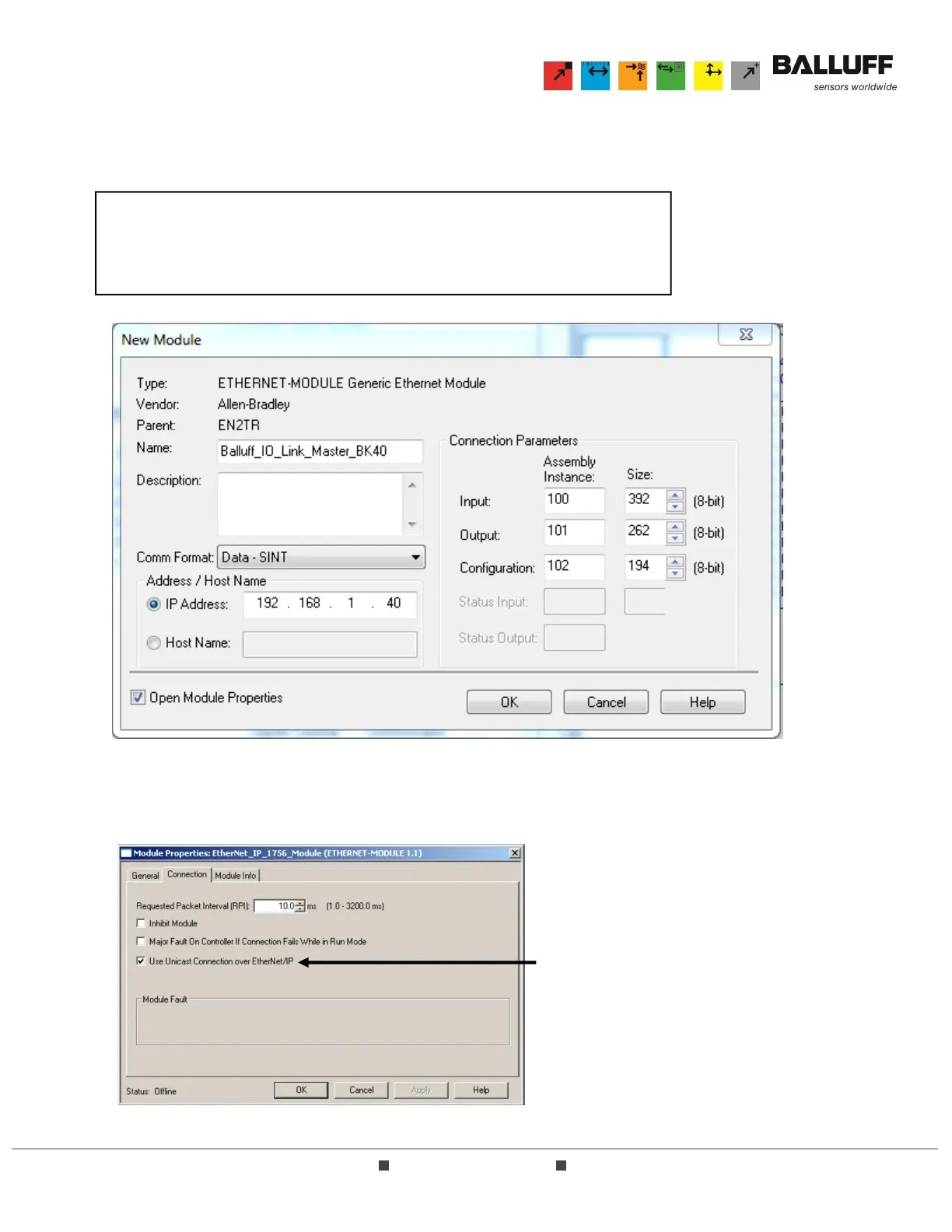Open the Comm Format dropdown
952x1232 pixels.
click(x=321, y=557)
